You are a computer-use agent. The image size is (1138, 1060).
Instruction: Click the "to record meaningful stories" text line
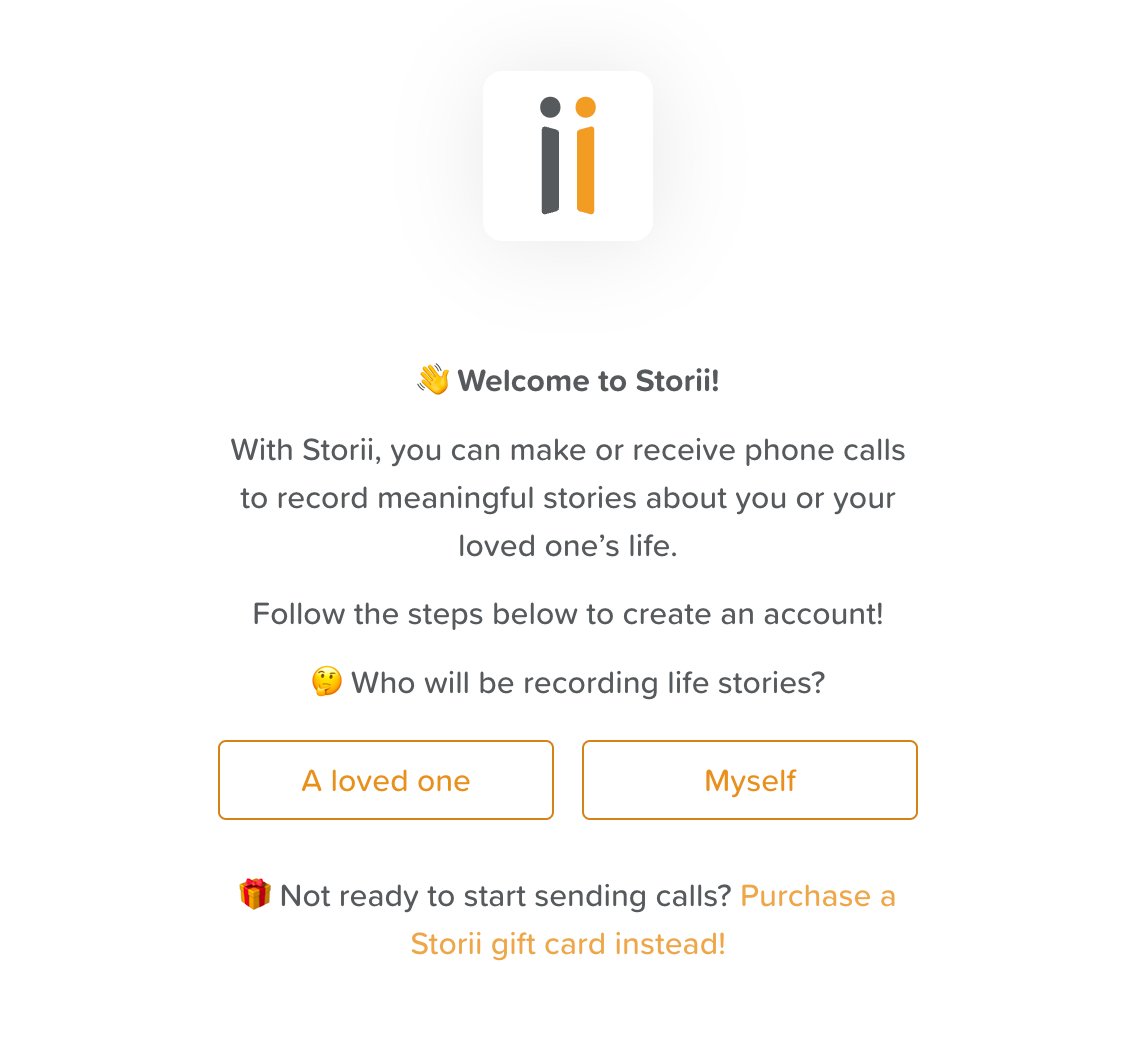(568, 498)
